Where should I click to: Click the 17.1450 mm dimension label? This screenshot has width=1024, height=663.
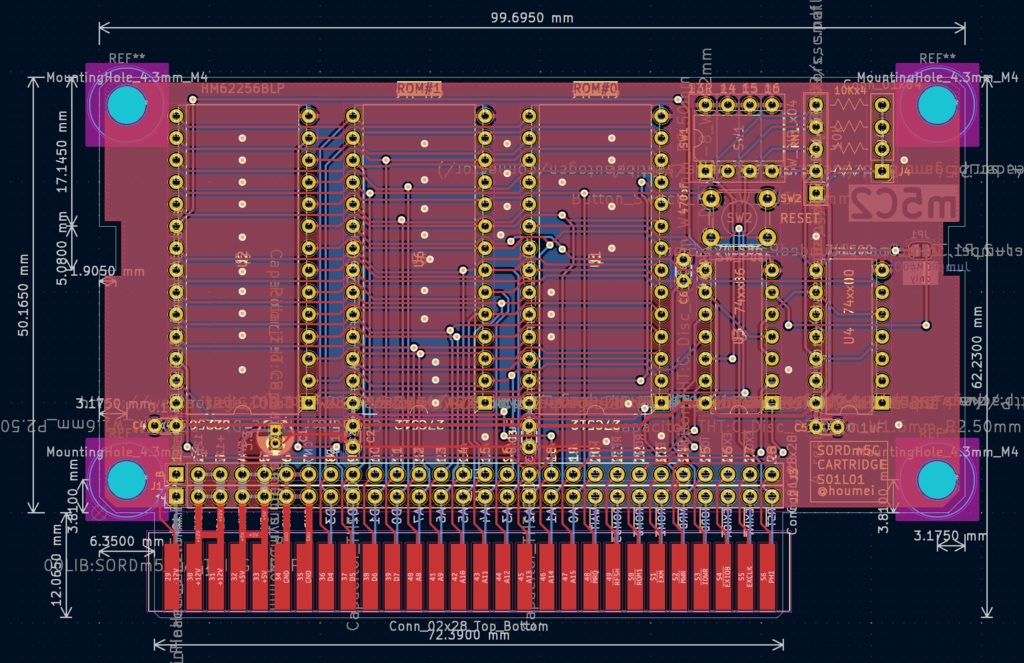pos(62,152)
